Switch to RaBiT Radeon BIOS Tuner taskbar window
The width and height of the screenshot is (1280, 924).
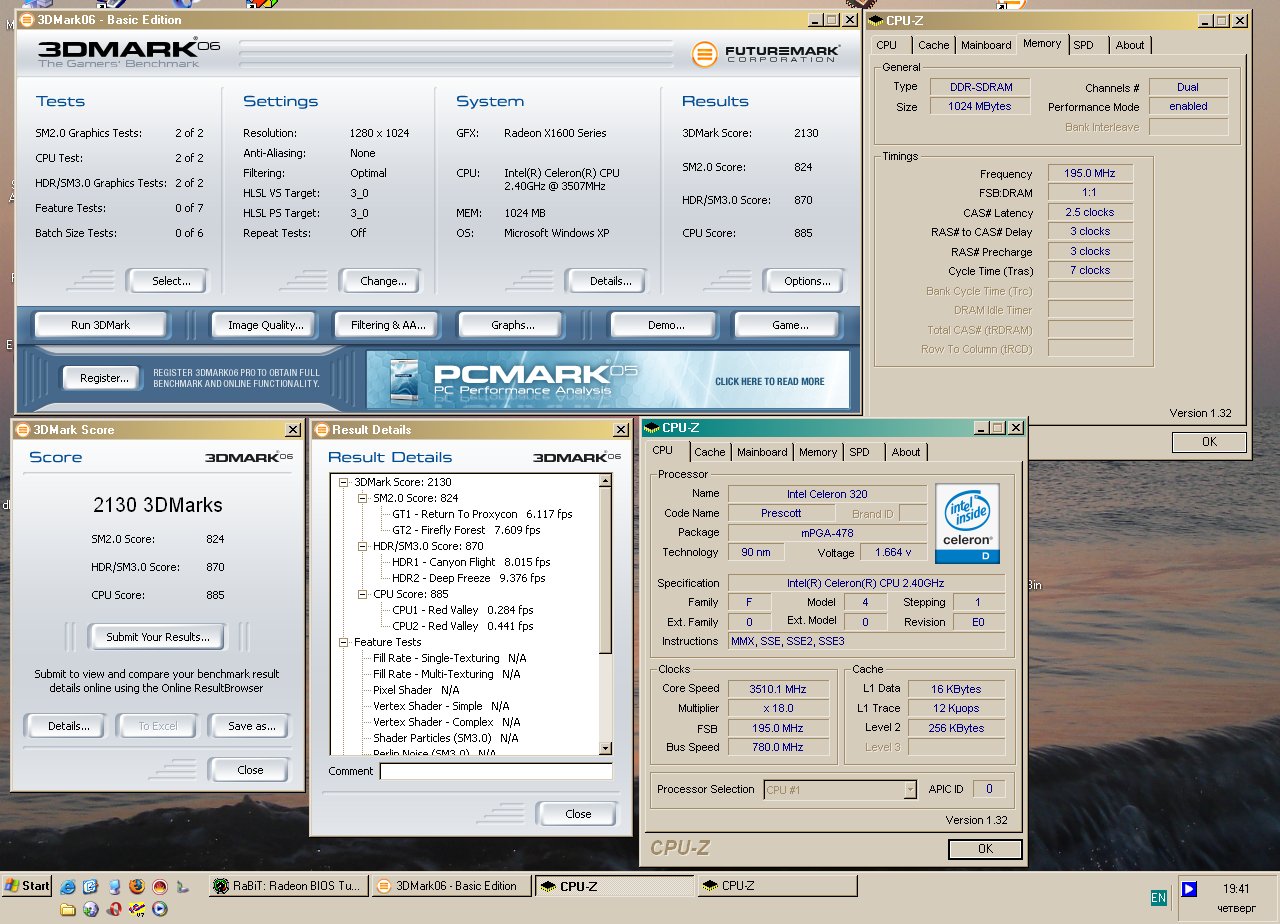(x=288, y=886)
